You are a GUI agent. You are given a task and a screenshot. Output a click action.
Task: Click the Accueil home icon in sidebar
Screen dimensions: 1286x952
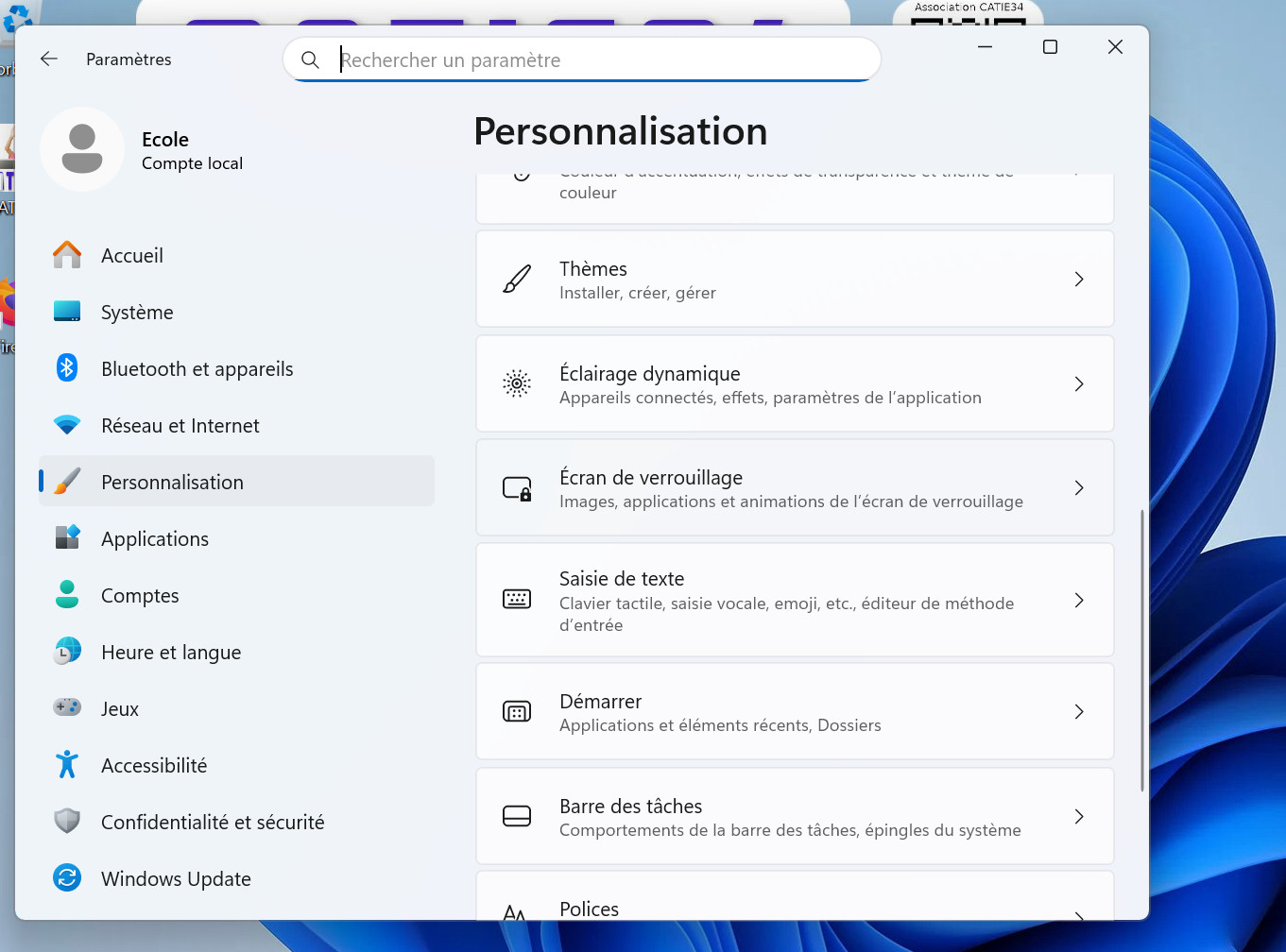coord(67,255)
